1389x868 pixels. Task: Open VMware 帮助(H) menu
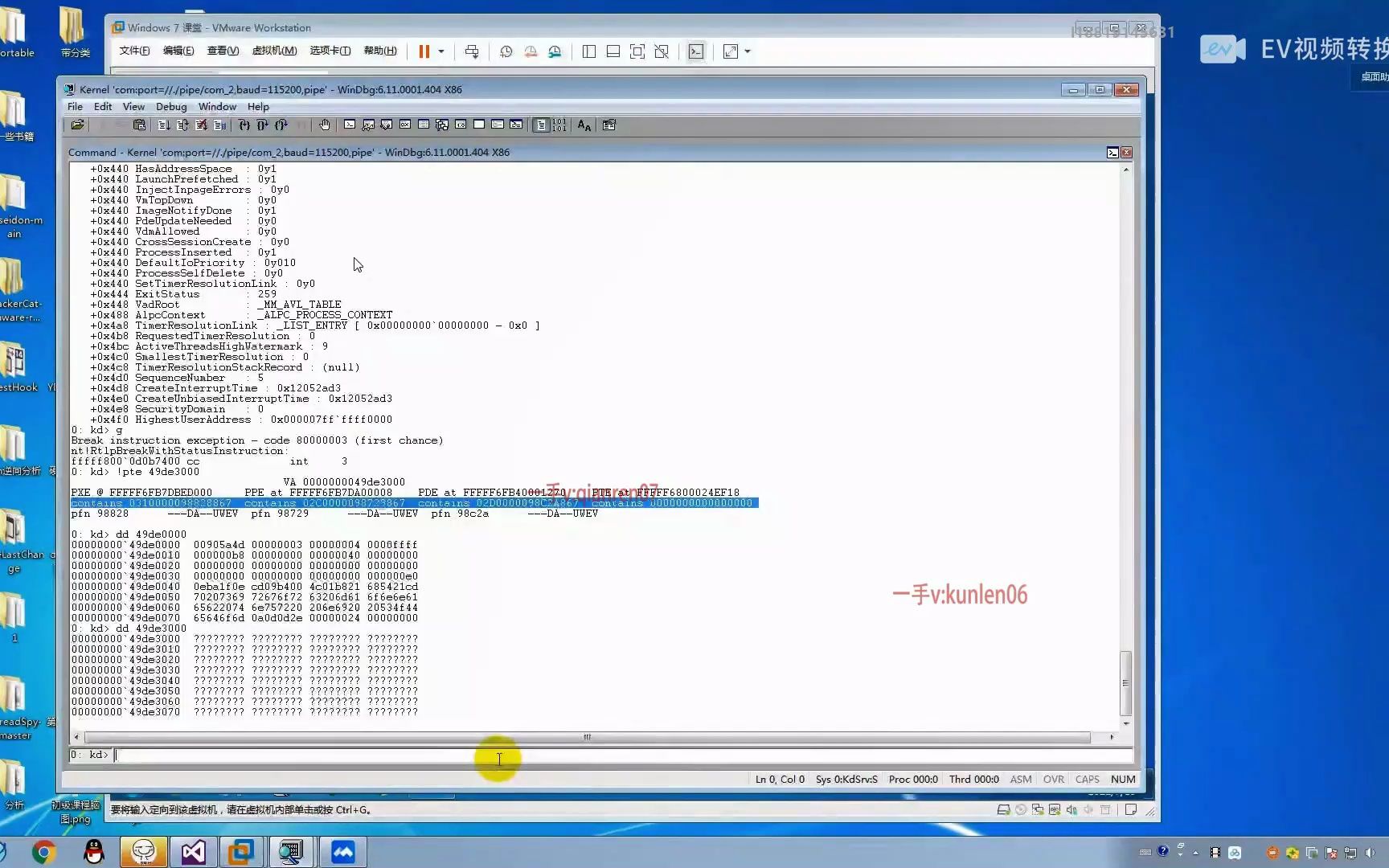pyautogui.click(x=380, y=51)
